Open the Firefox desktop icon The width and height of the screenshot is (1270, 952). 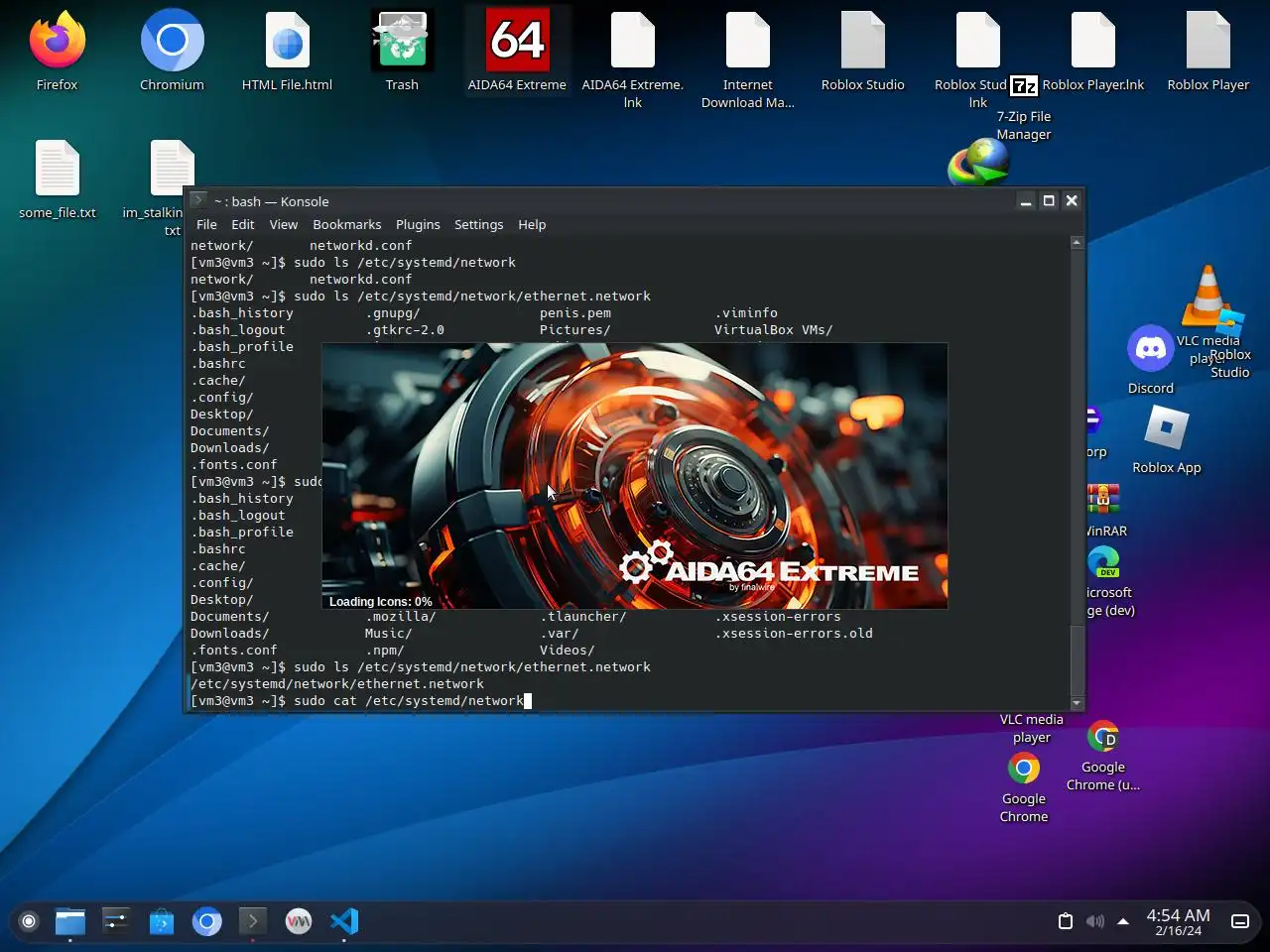(x=57, y=40)
